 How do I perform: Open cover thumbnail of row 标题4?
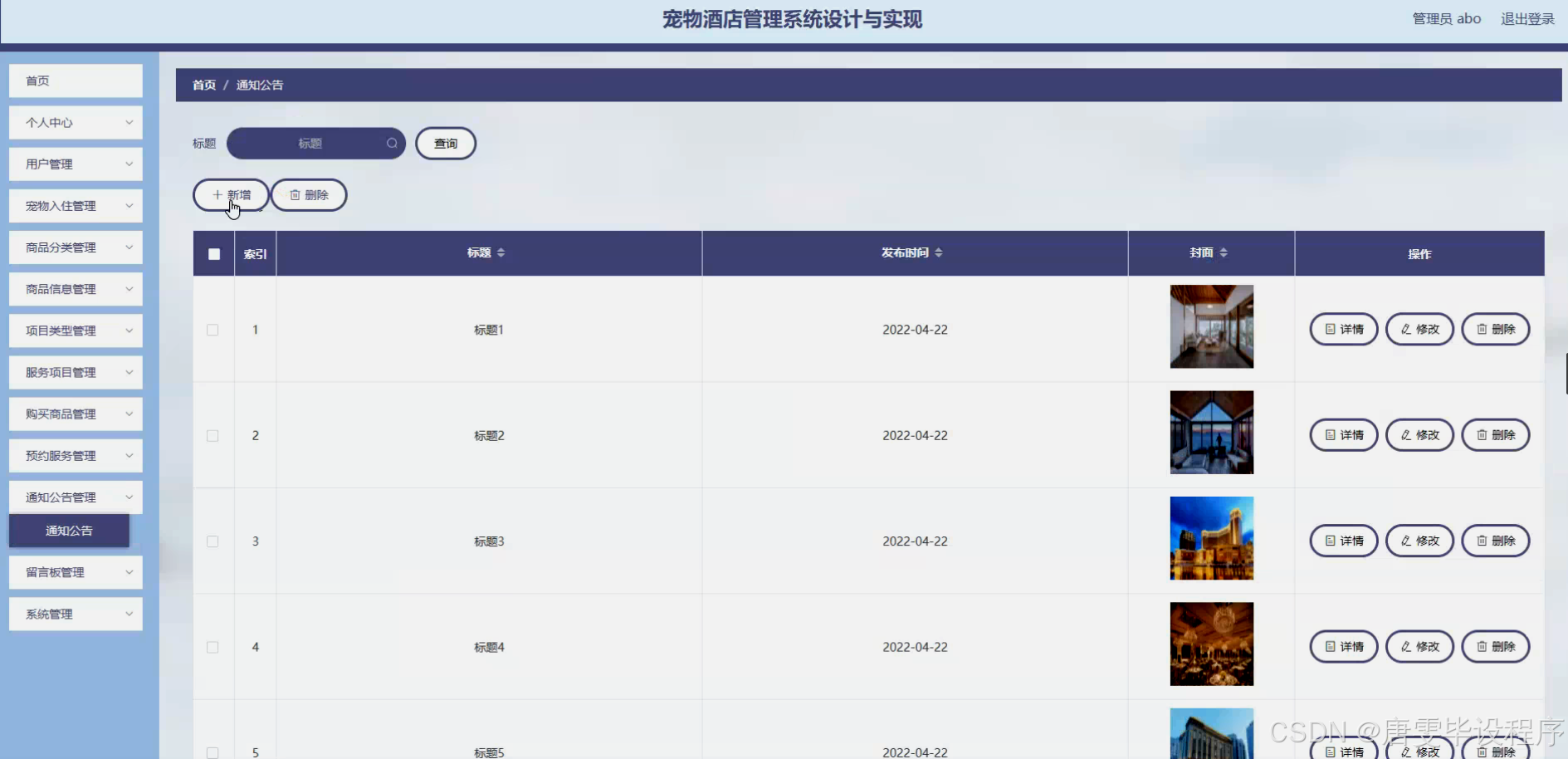click(x=1212, y=644)
